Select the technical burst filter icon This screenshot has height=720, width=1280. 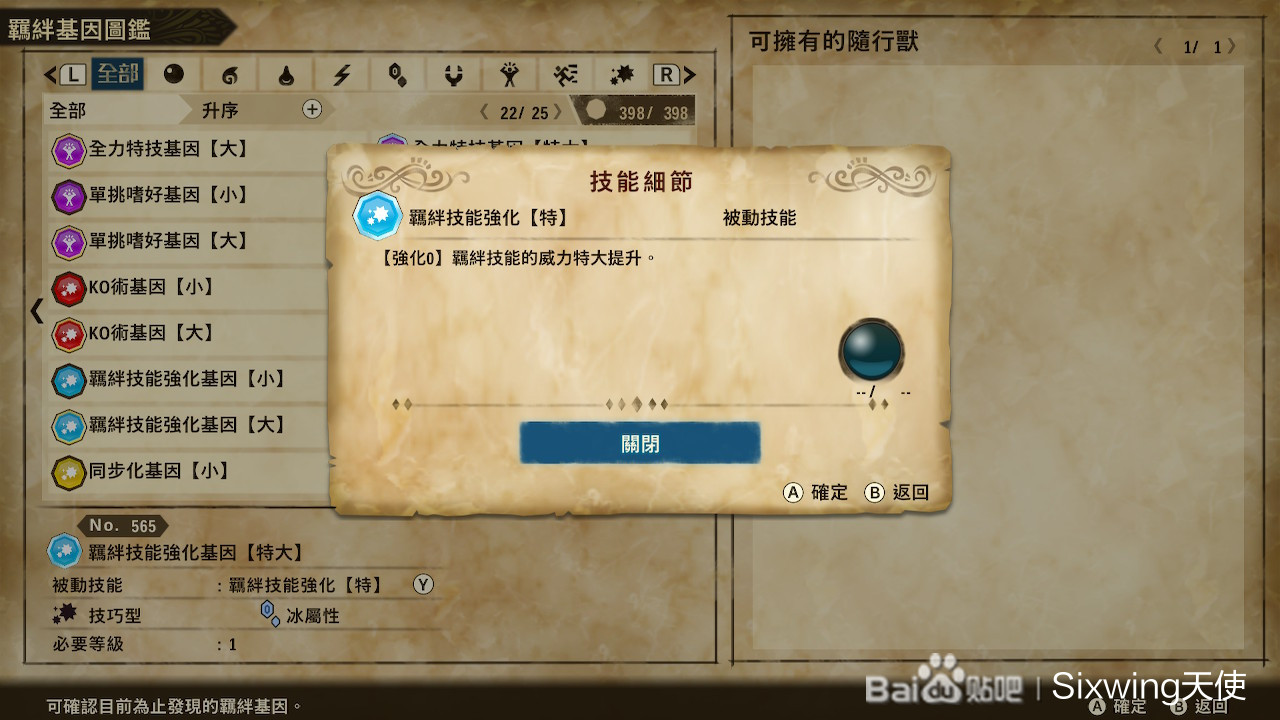(622, 75)
